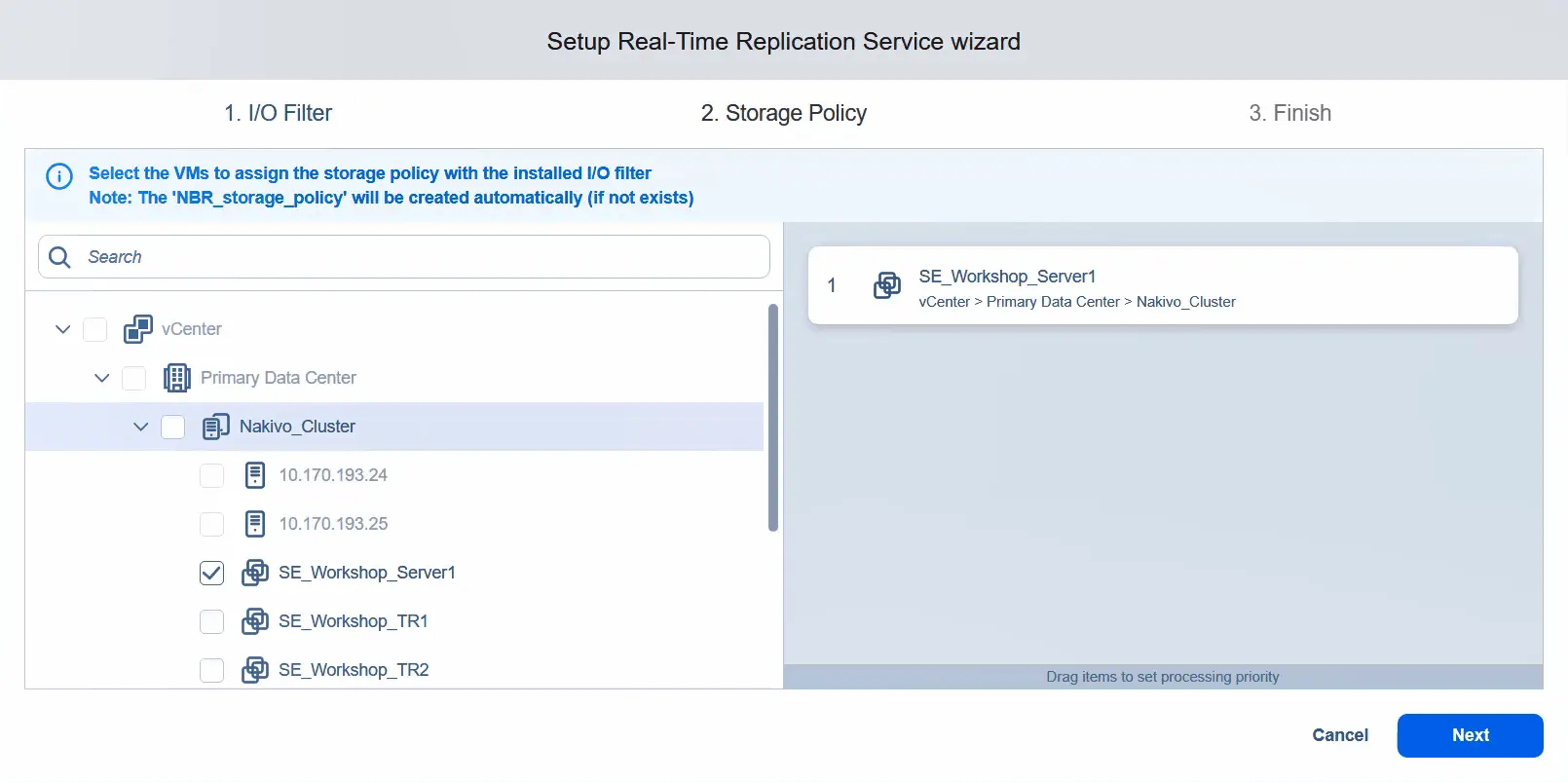Collapse the Nakivo_Cluster node
This screenshot has width=1568, height=782.
[141, 427]
